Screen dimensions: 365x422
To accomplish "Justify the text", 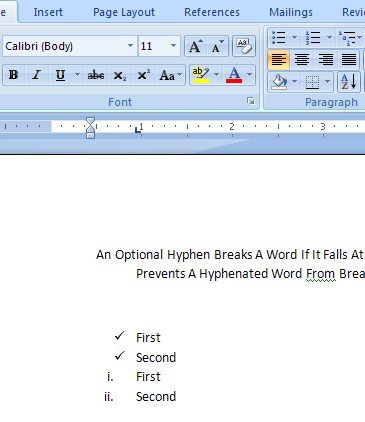I will pyautogui.click(x=349, y=60).
